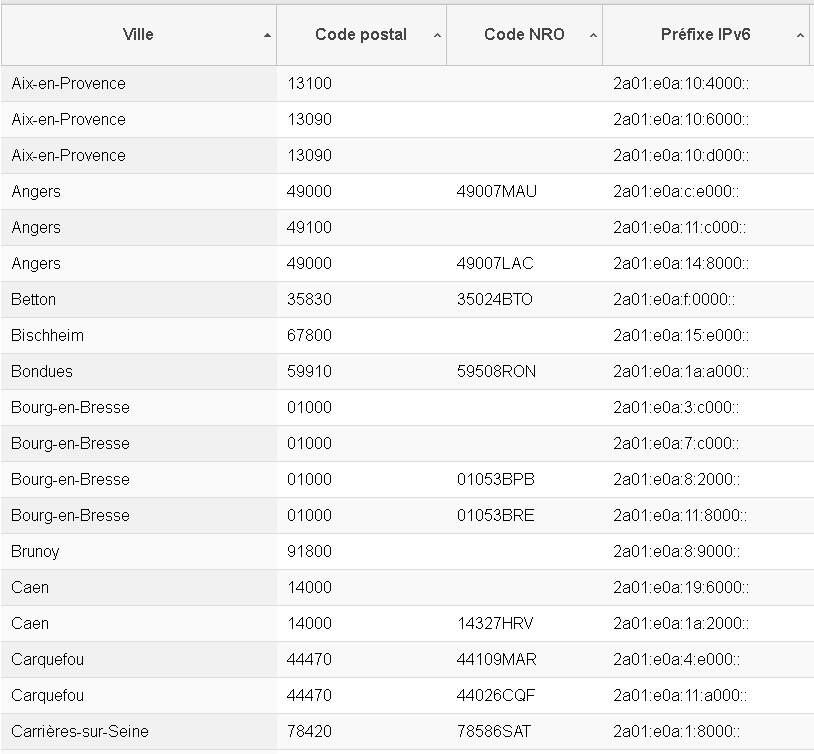This screenshot has width=814, height=754.
Task: Click sort arrow in Préfixe IPv6 header
Action: 801,35
